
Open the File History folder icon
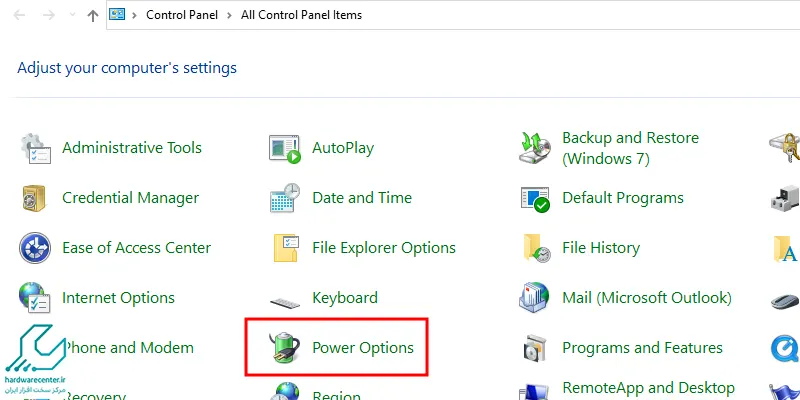537,248
